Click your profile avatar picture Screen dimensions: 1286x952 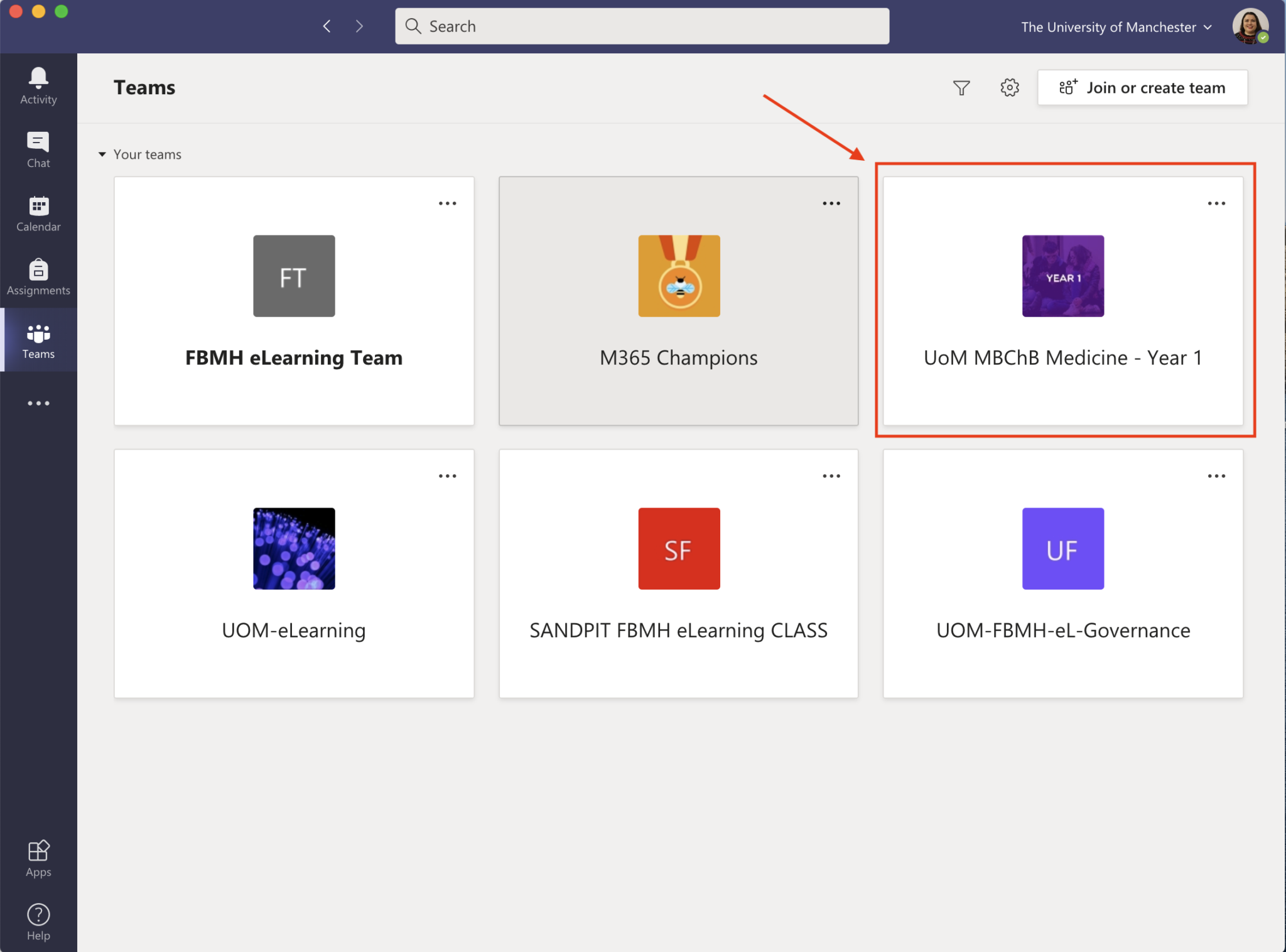coord(1250,26)
